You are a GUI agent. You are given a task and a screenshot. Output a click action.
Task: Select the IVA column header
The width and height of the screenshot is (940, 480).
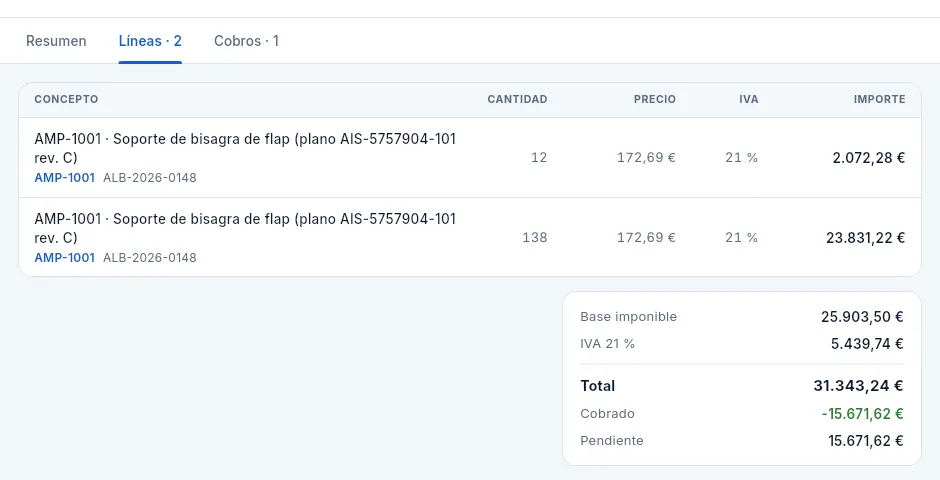tap(749, 99)
